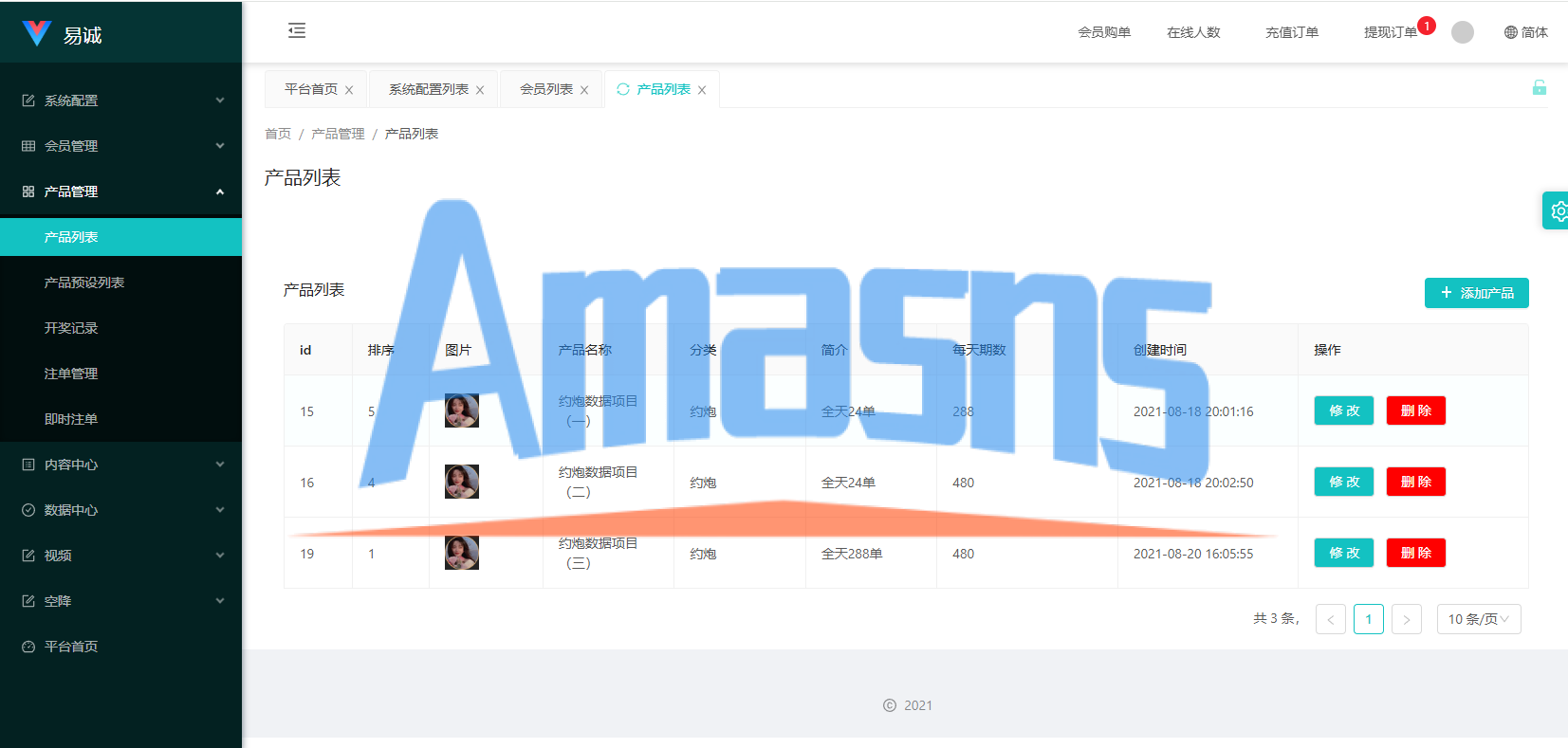1568x748 pixels.
Task: Expand the 内容中心 sidebar menu
Action: click(121, 465)
